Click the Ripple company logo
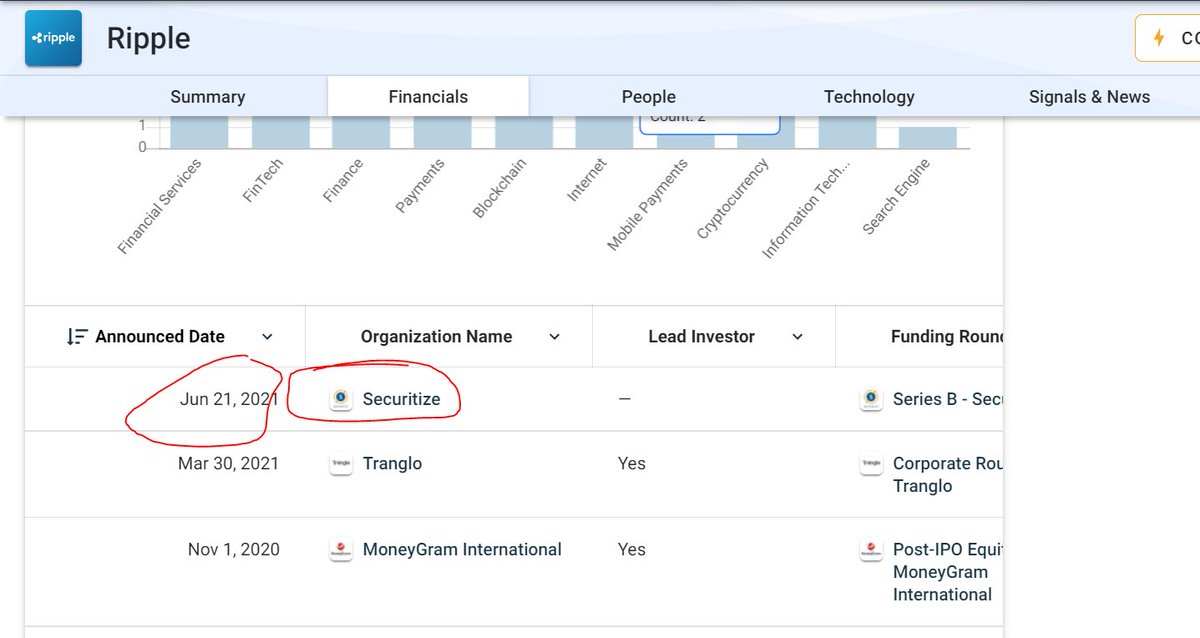 53,38
